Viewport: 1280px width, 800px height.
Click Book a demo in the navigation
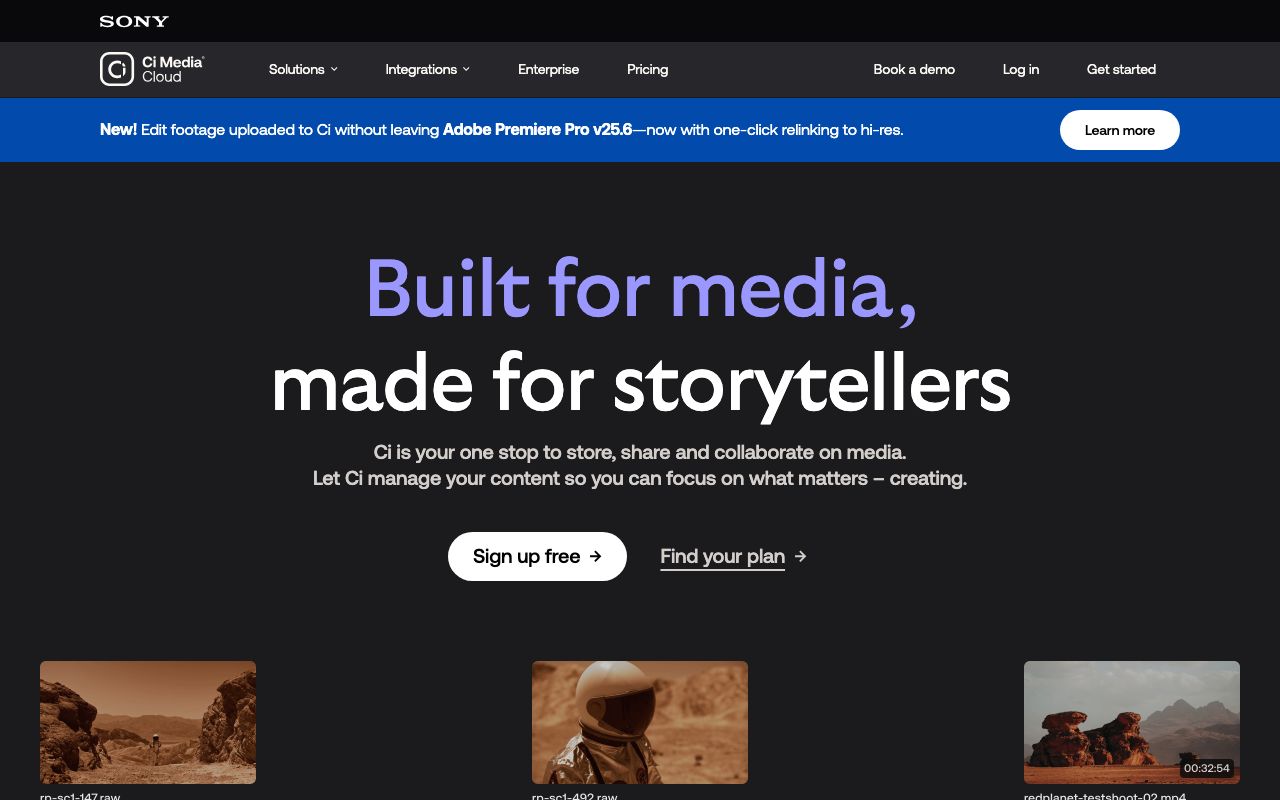click(914, 69)
